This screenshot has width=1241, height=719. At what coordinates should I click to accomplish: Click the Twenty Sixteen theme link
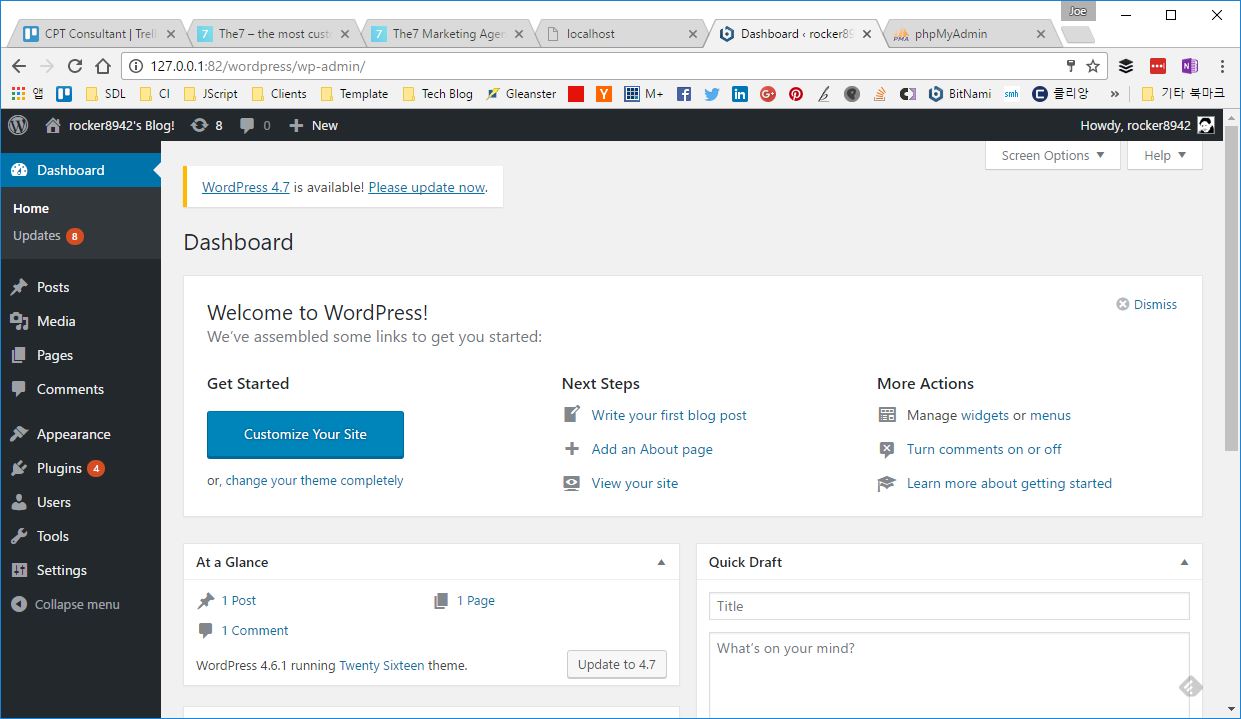tap(382, 665)
